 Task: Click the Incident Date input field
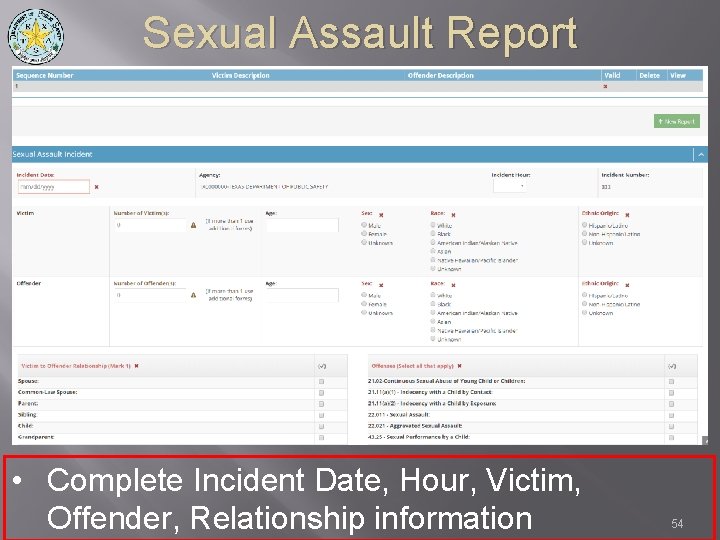point(54,187)
